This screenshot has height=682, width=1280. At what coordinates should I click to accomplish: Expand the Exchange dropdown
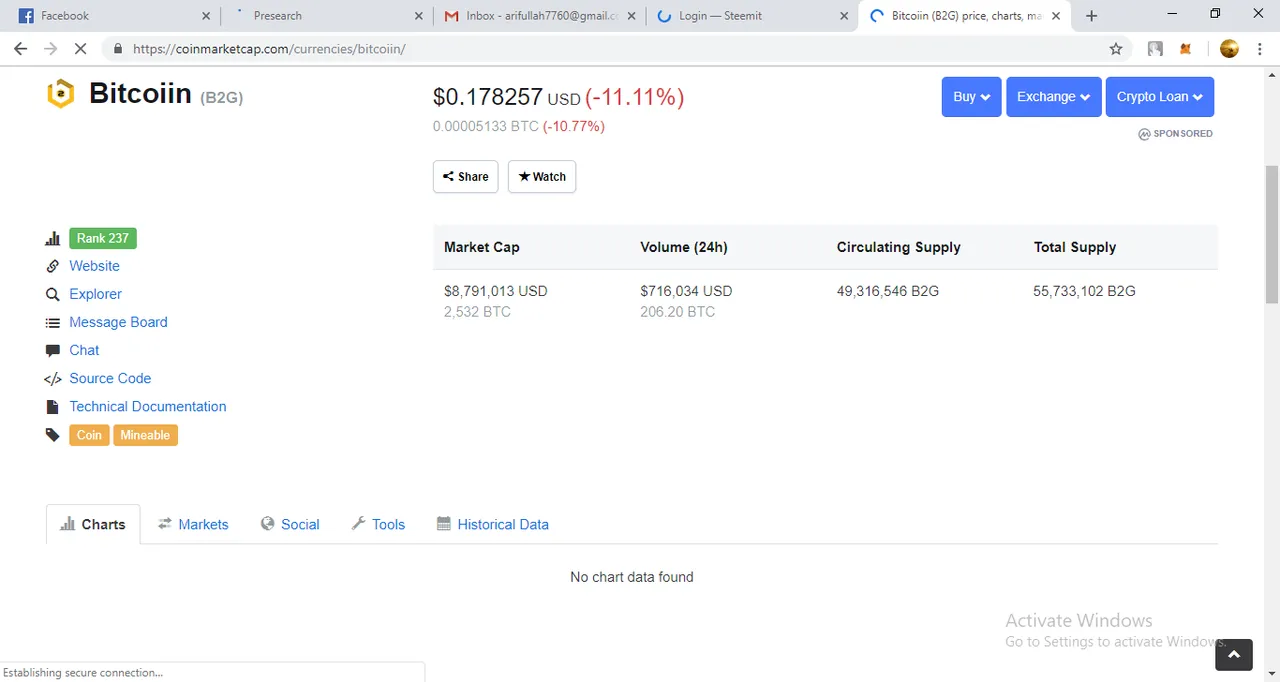coord(1054,97)
